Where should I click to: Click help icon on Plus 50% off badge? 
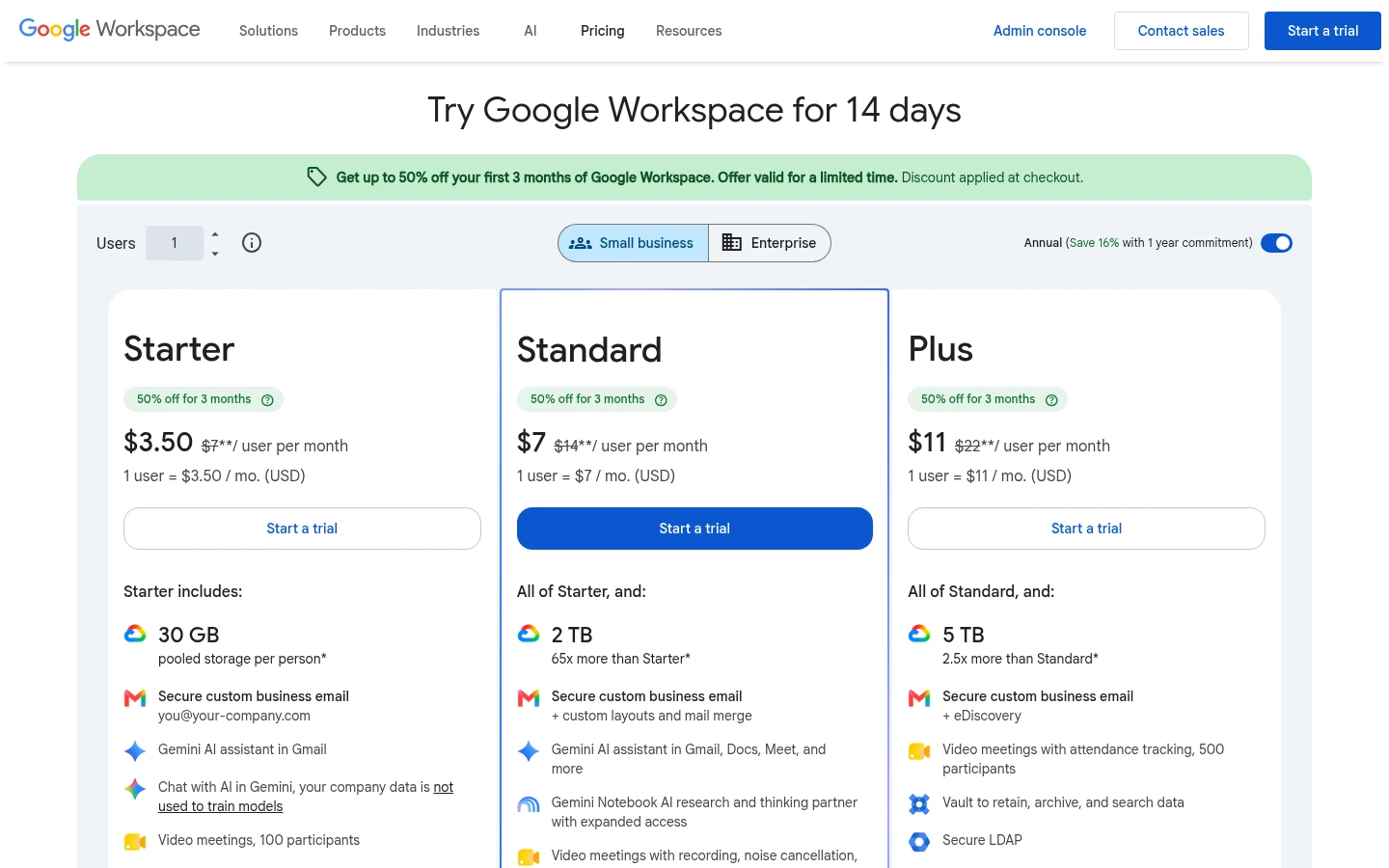(x=1051, y=399)
